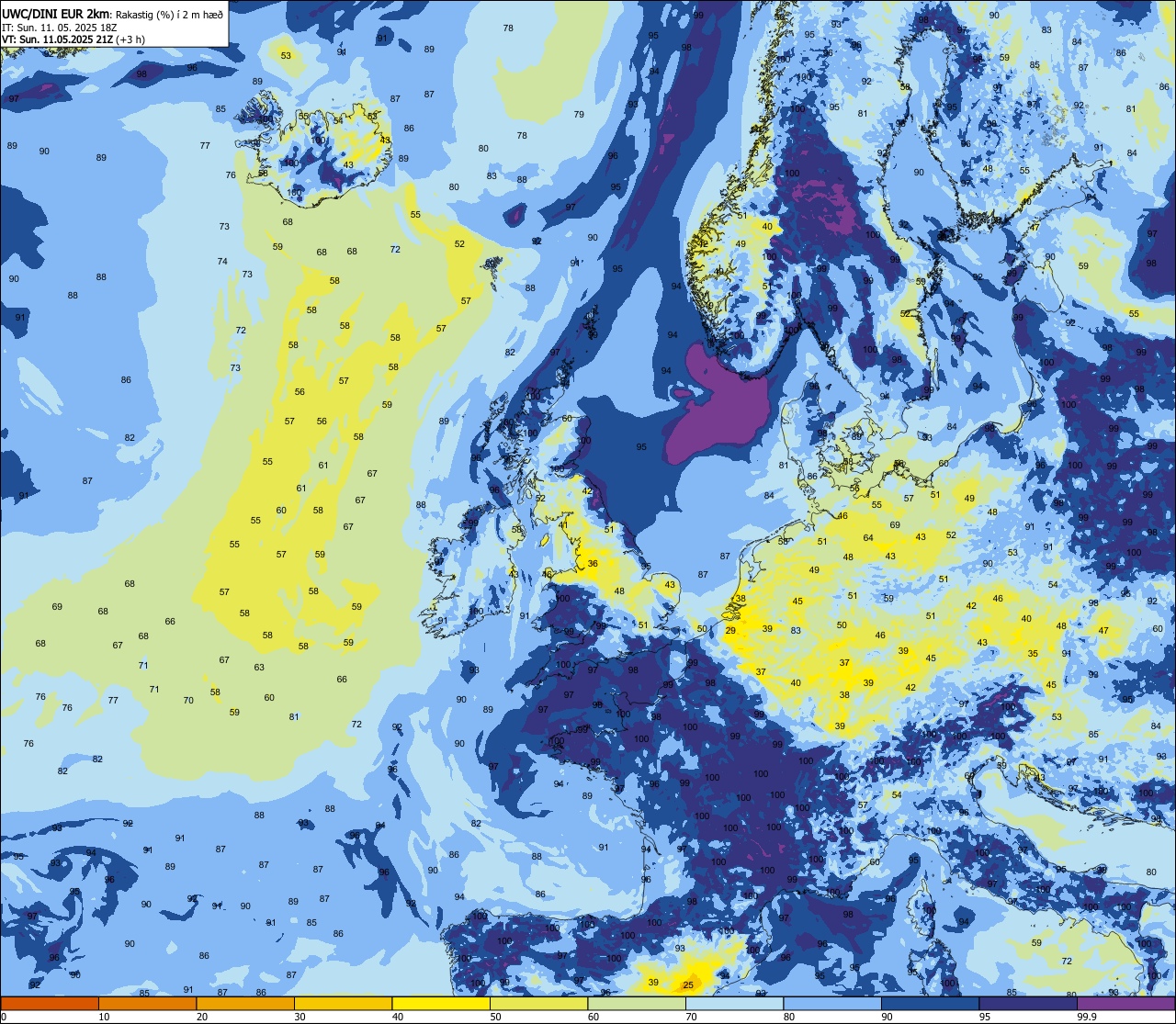Click the legend tick label "20"

202,1017
